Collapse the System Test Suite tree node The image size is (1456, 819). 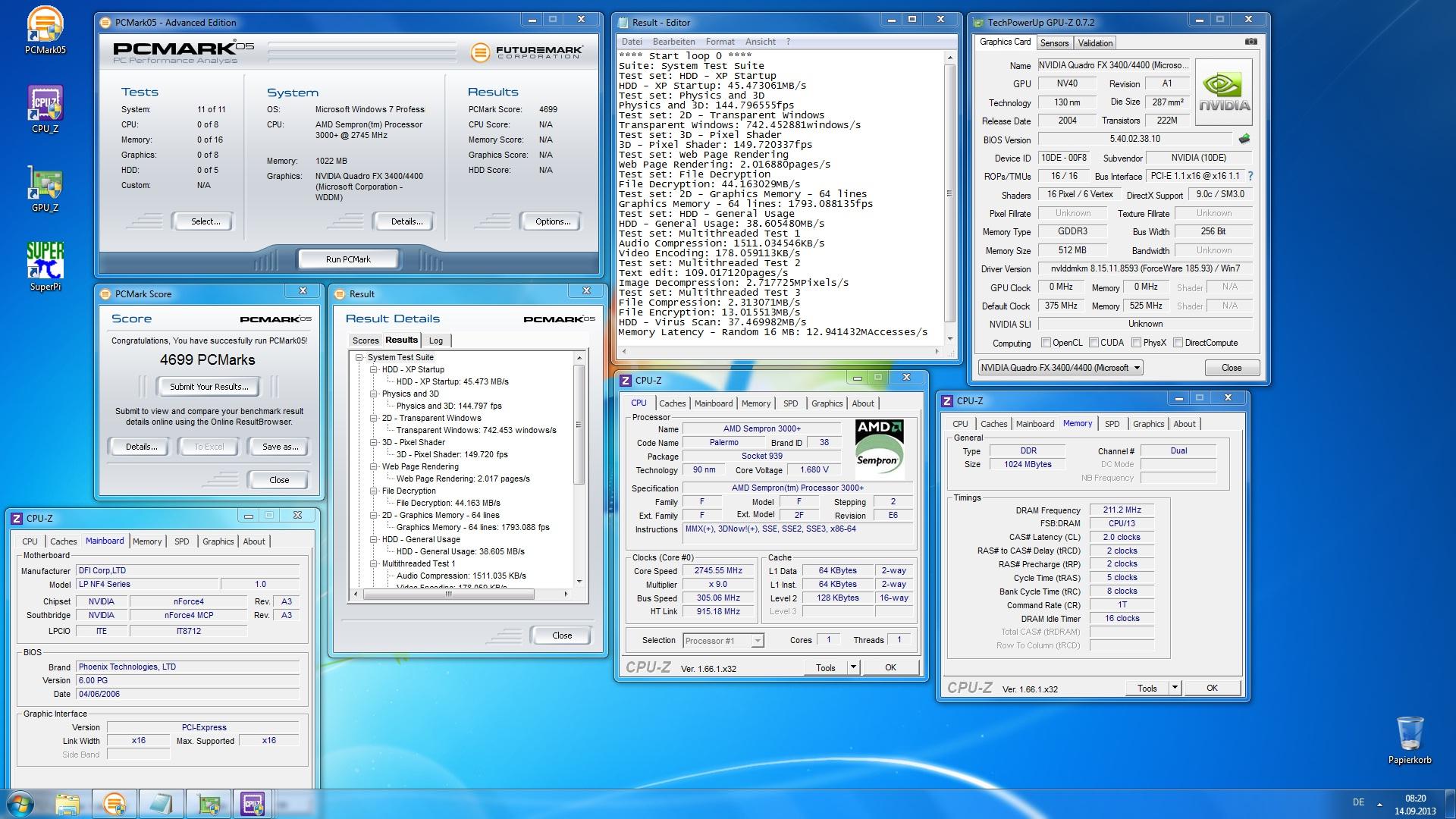pos(359,357)
